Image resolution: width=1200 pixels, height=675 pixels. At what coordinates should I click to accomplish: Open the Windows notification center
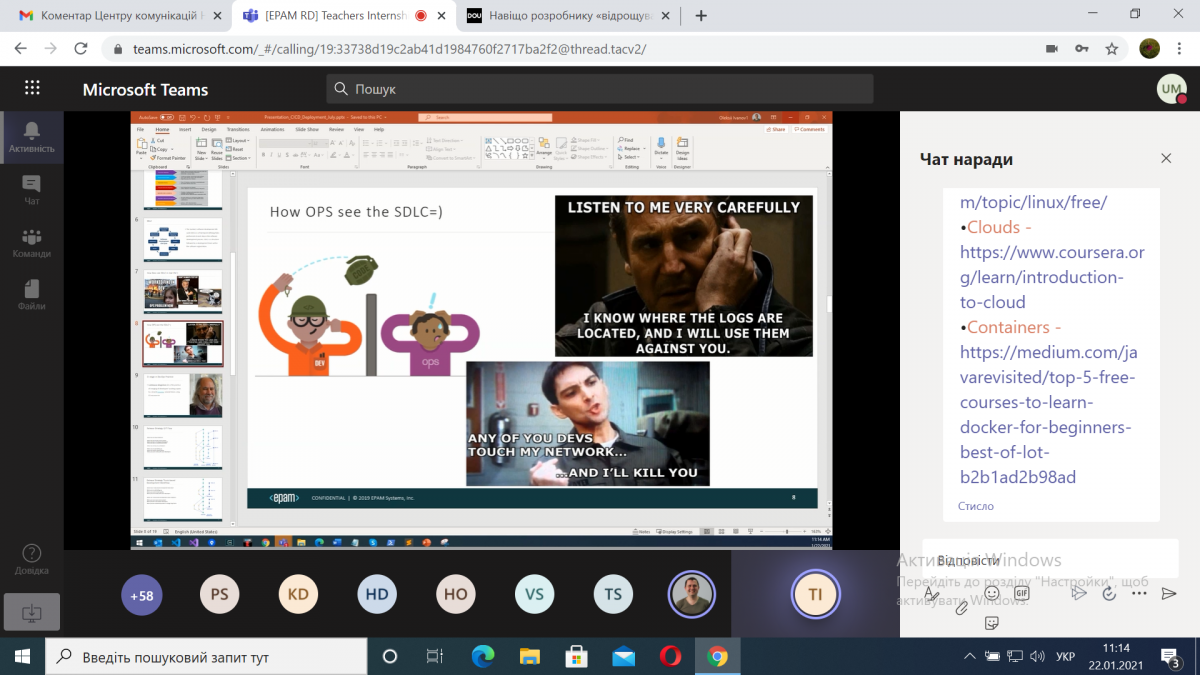1171,656
